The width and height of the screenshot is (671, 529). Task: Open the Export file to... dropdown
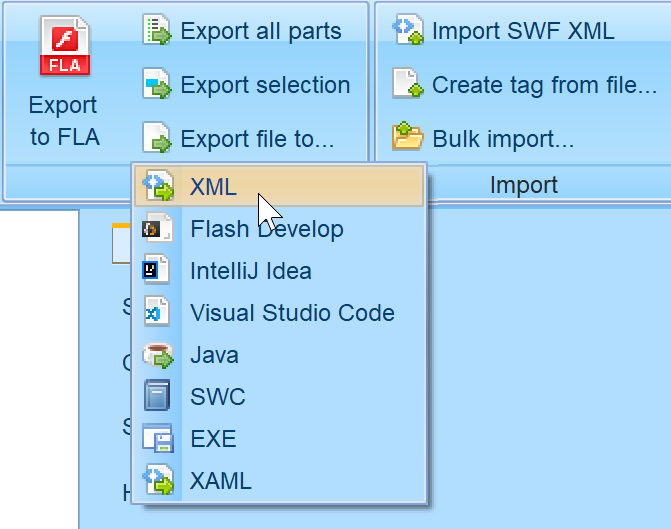(x=257, y=139)
